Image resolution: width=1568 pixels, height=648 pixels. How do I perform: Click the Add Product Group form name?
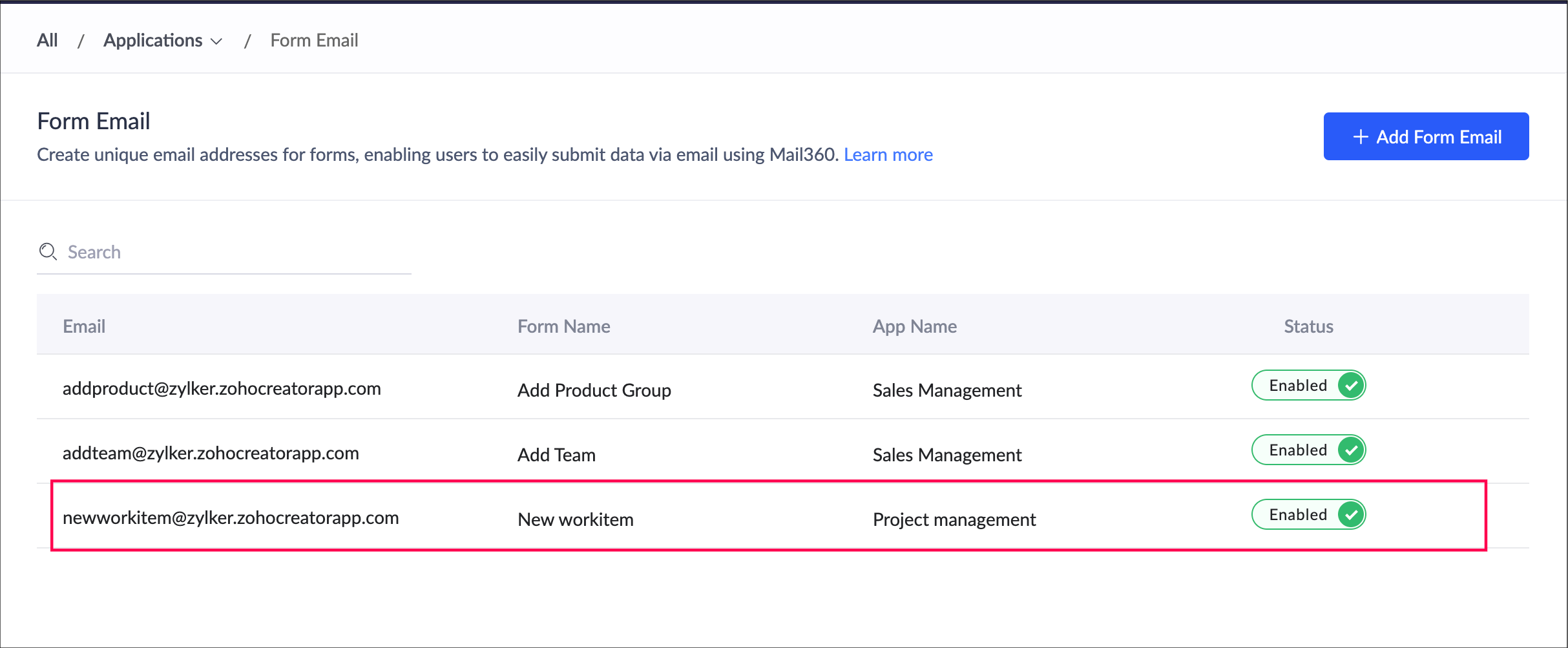click(594, 390)
